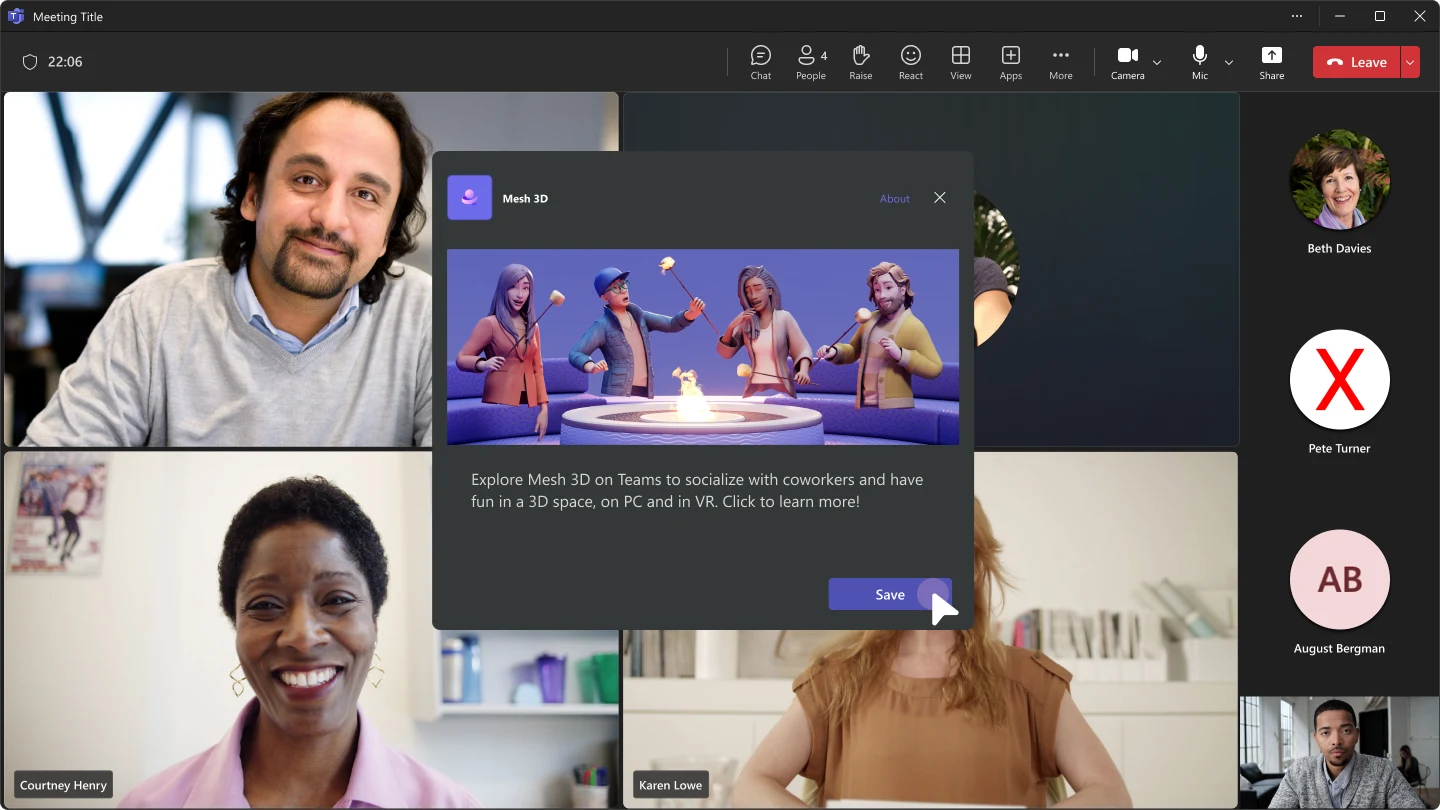
Task: Change the meeting View layout
Action: [x=961, y=62]
